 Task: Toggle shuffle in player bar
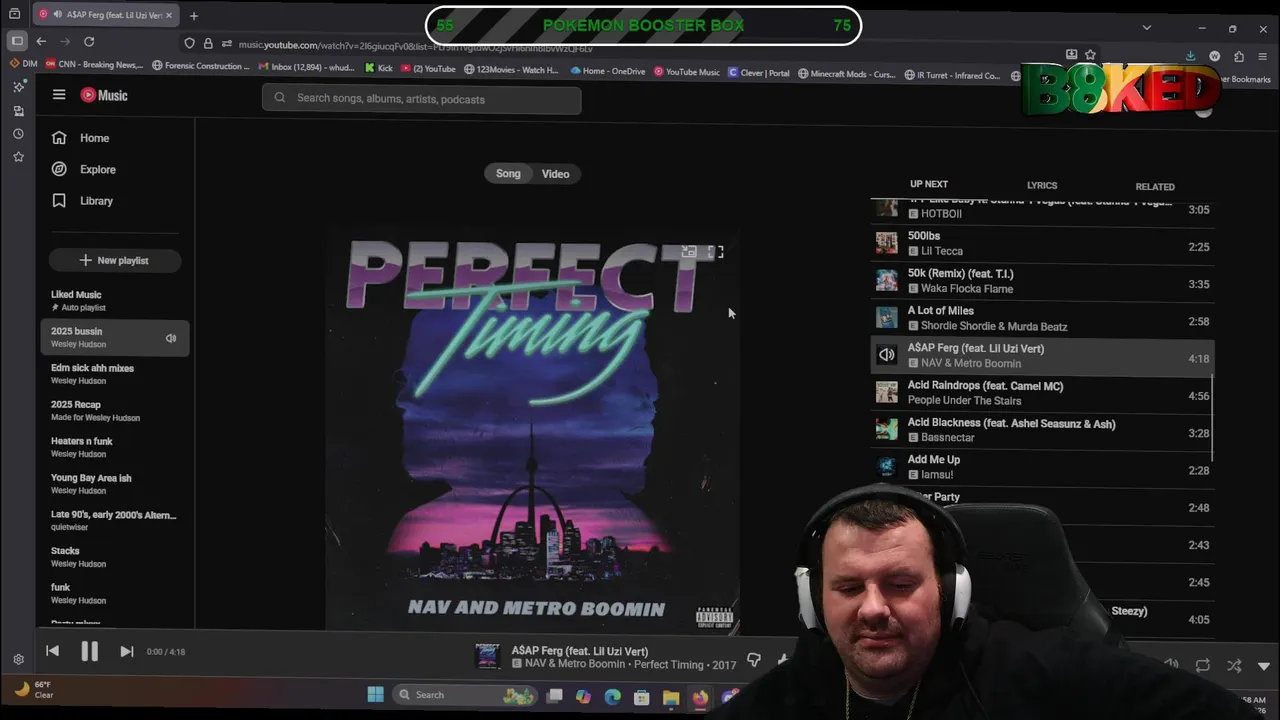(x=1234, y=665)
